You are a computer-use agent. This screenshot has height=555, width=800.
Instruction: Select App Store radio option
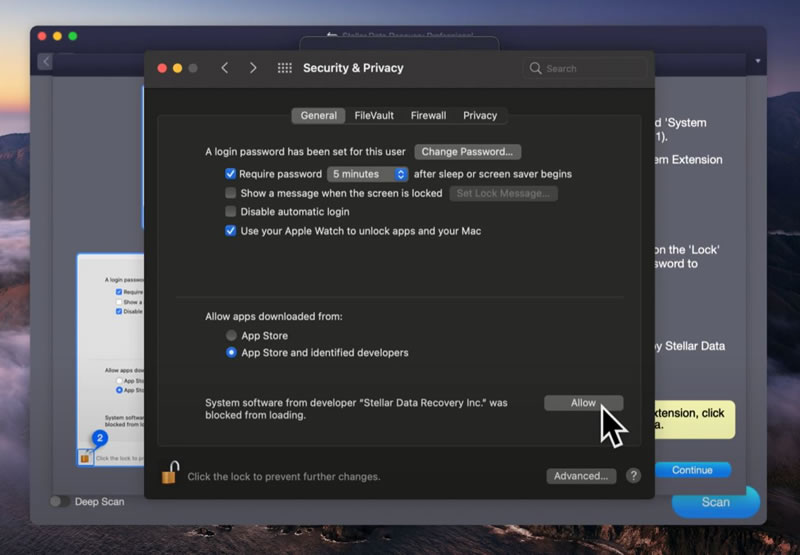click(x=231, y=335)
